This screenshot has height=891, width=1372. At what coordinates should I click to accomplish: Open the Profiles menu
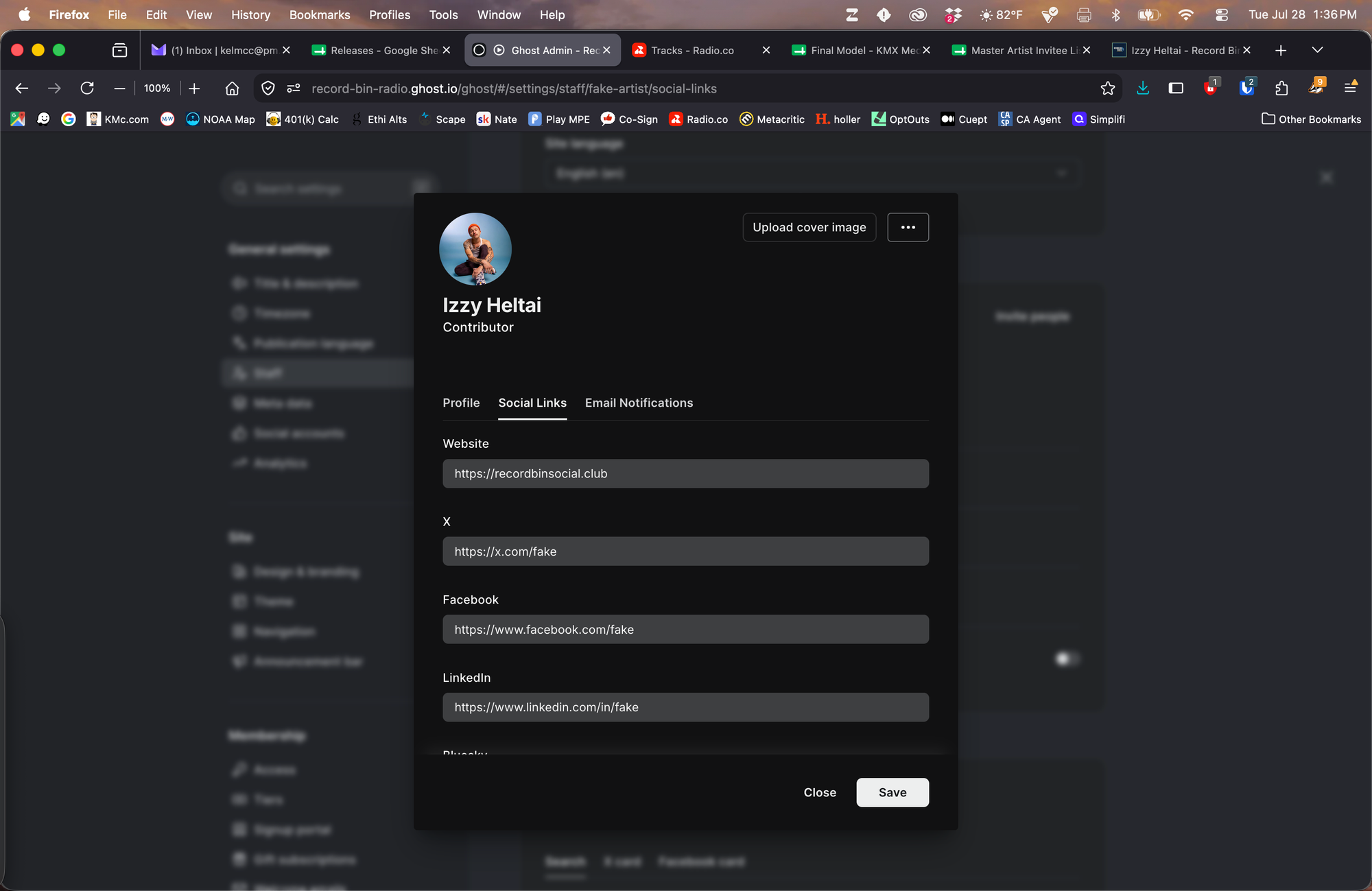click(x=390, y=14)
